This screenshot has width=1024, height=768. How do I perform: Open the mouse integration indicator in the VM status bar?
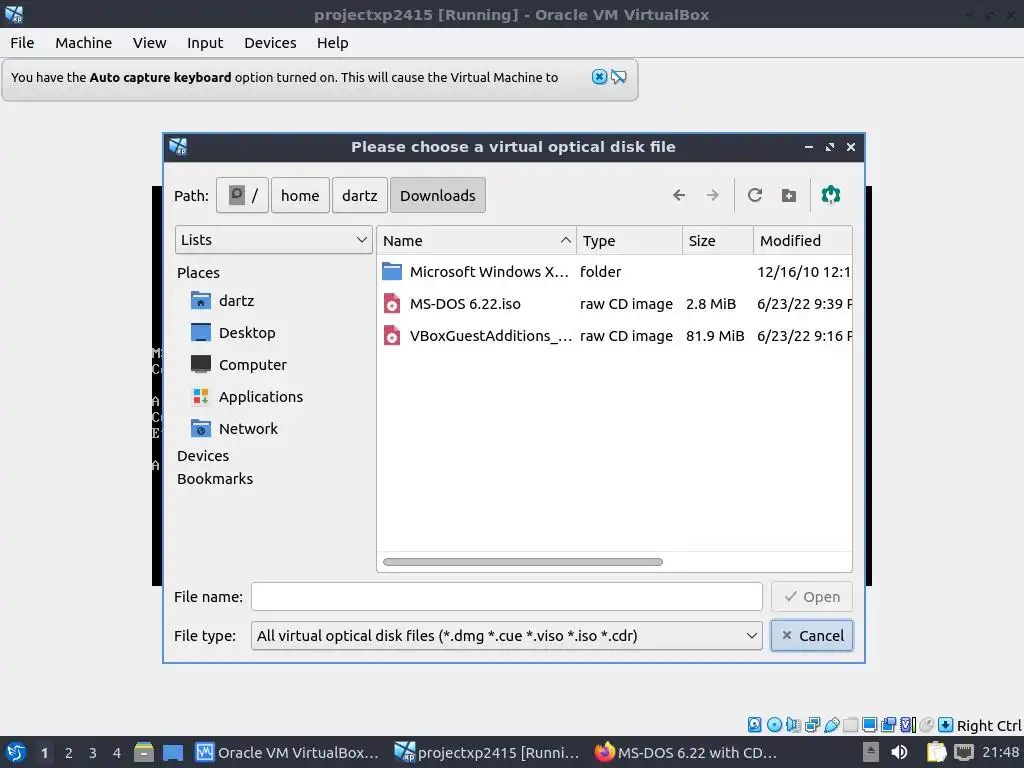(x=926, y=724)
